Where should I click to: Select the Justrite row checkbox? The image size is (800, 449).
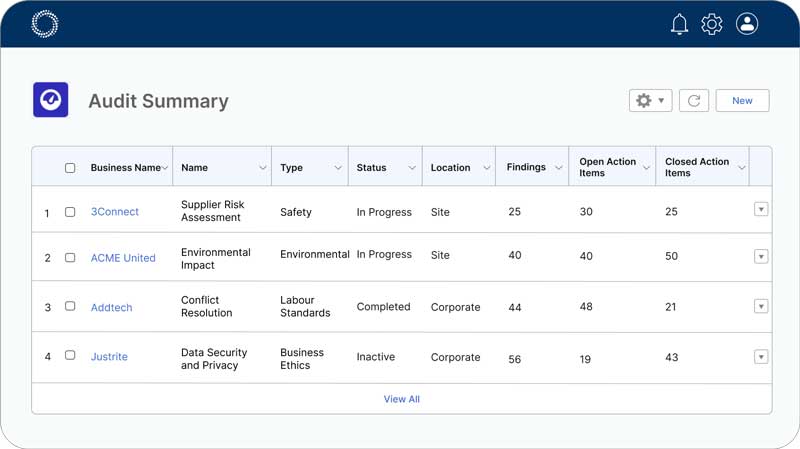click(x=70, y=356)
